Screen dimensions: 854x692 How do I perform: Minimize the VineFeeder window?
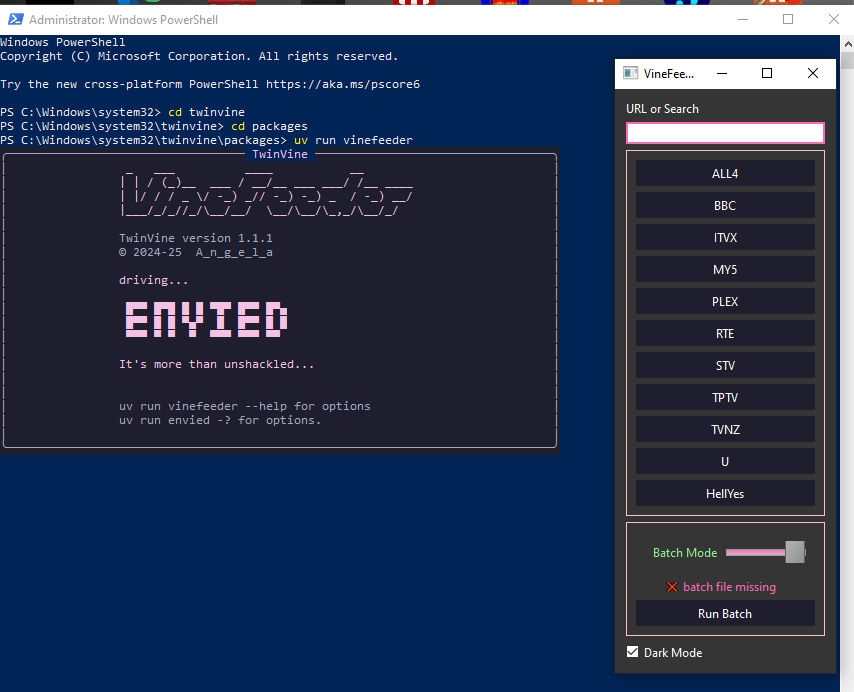(x=722, y=74)
